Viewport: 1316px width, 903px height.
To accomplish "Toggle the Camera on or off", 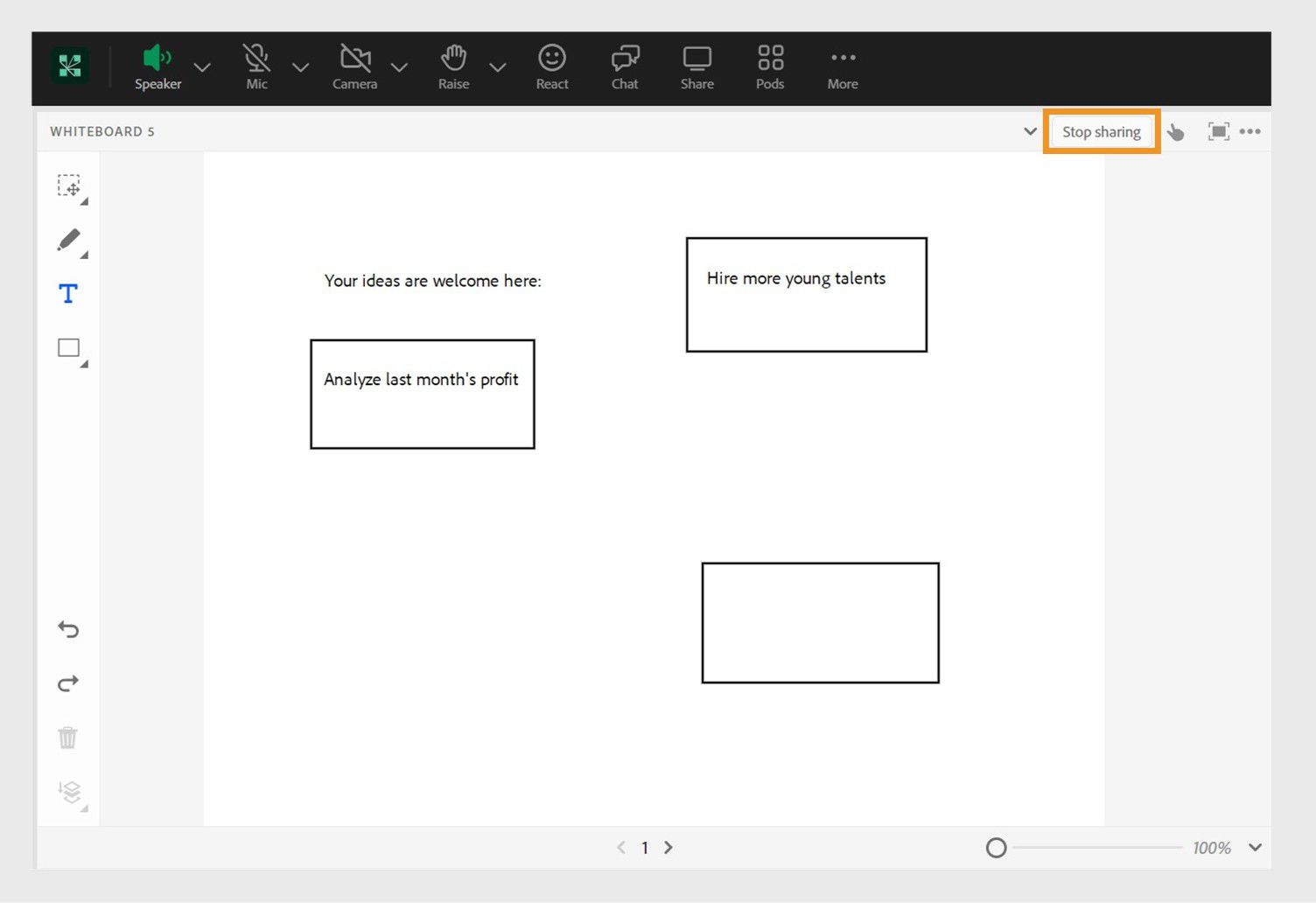I will 354,67.
